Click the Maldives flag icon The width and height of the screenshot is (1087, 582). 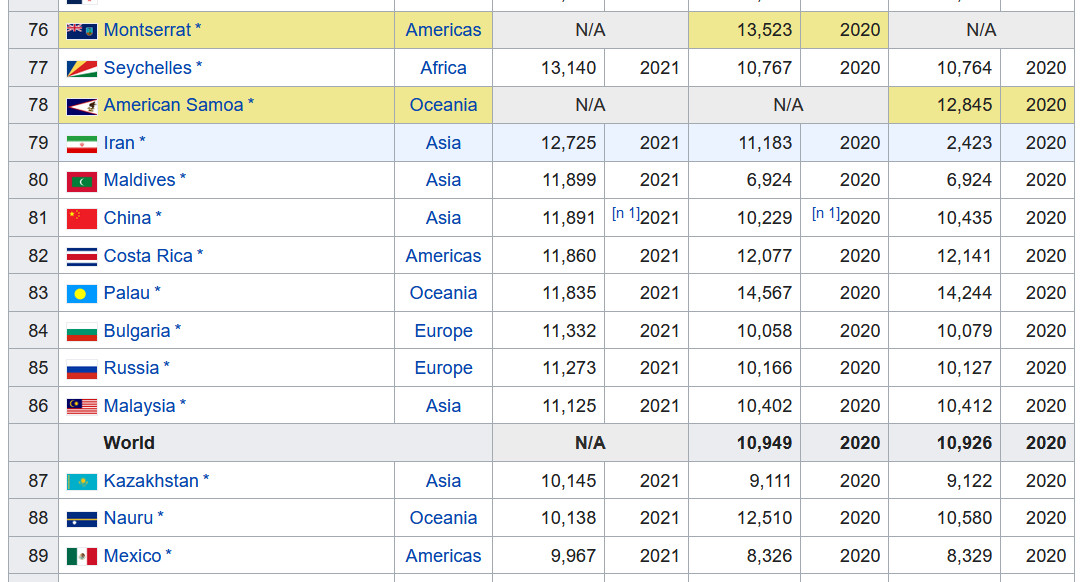[81, 181]
